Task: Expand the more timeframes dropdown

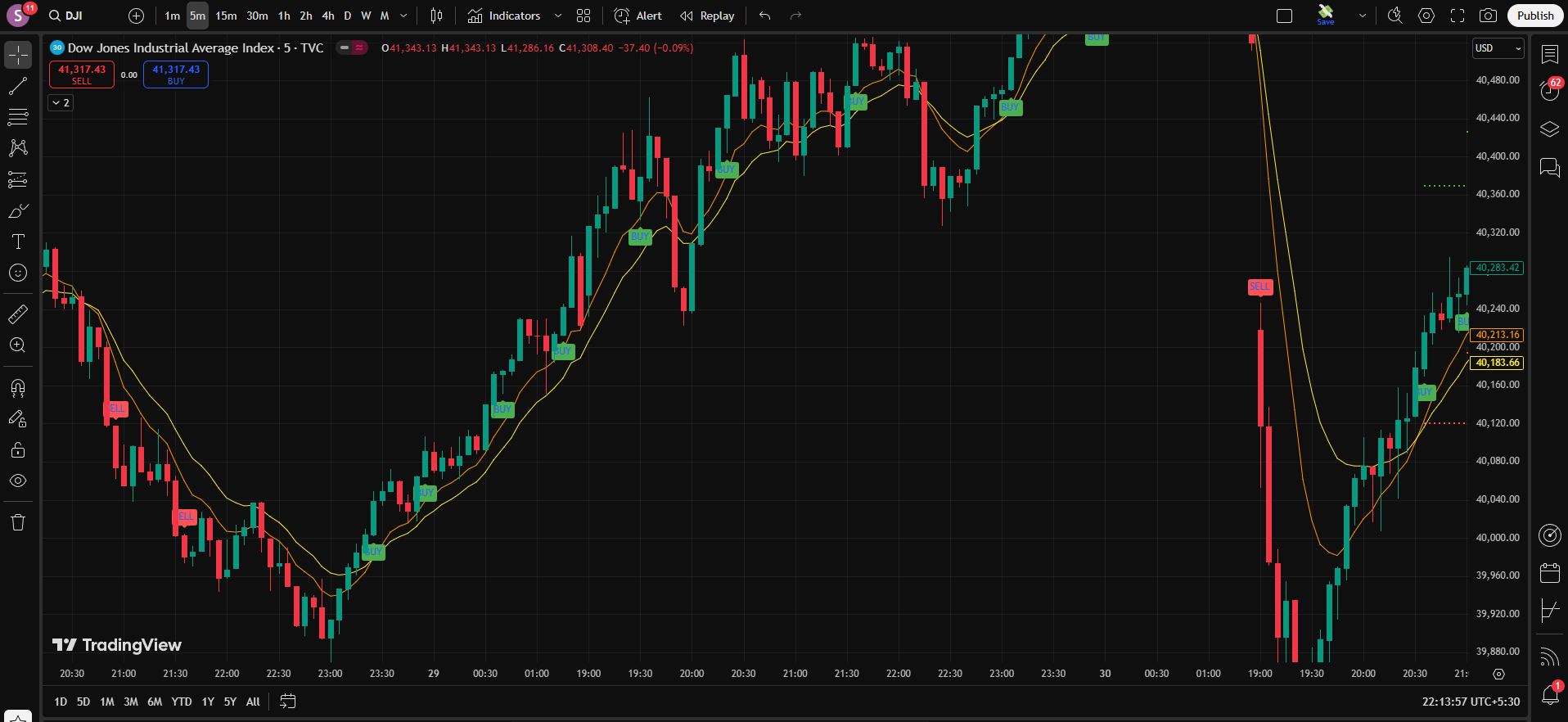Action: pyautogui.click(x=403, y=16)
